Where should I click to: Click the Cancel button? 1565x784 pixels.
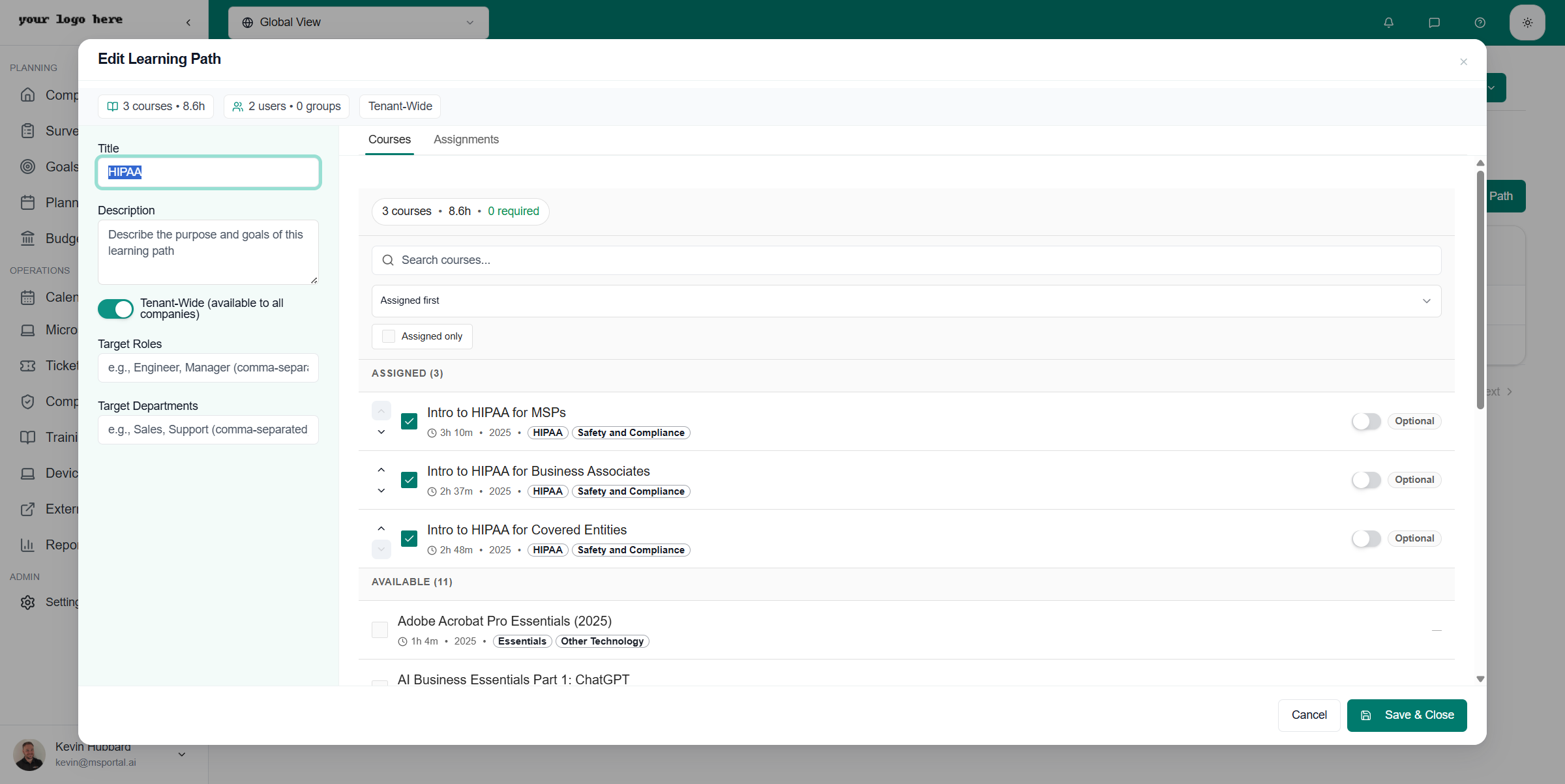point(1309,715)
